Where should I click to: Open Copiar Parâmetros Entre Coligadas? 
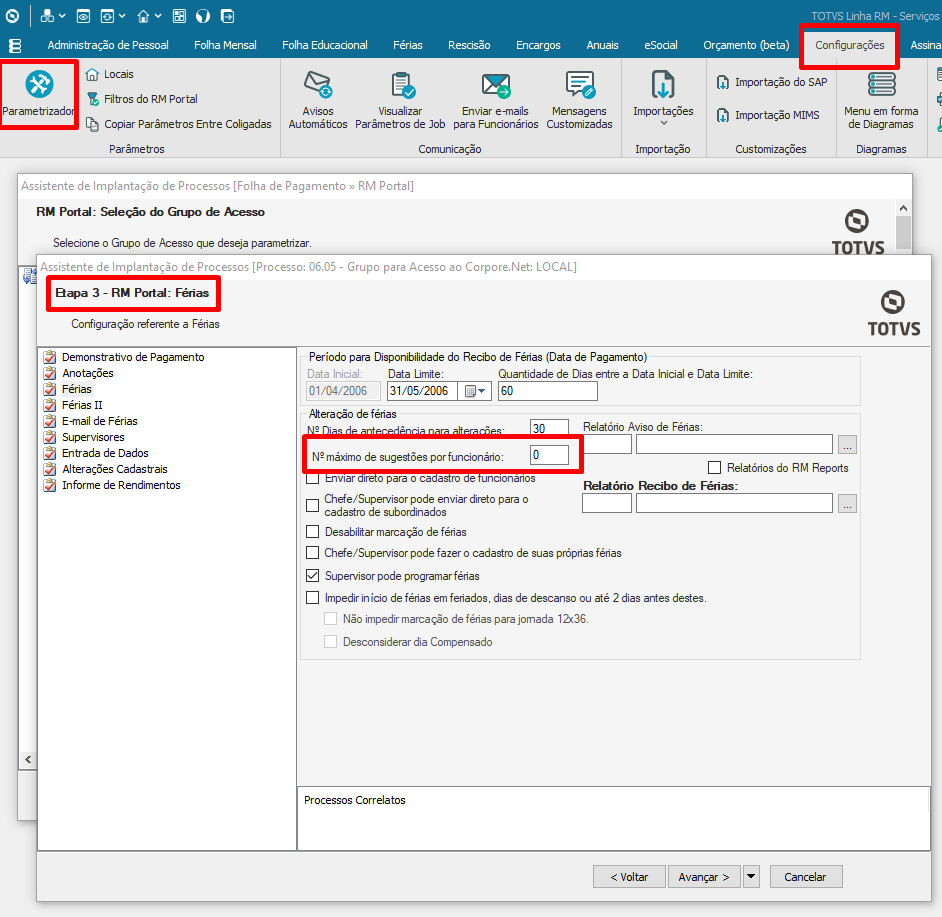point(178,124)
